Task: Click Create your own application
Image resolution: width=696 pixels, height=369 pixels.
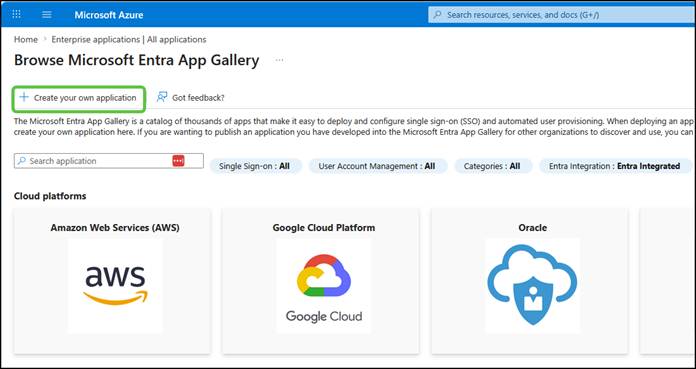Action: click(79, 98)
